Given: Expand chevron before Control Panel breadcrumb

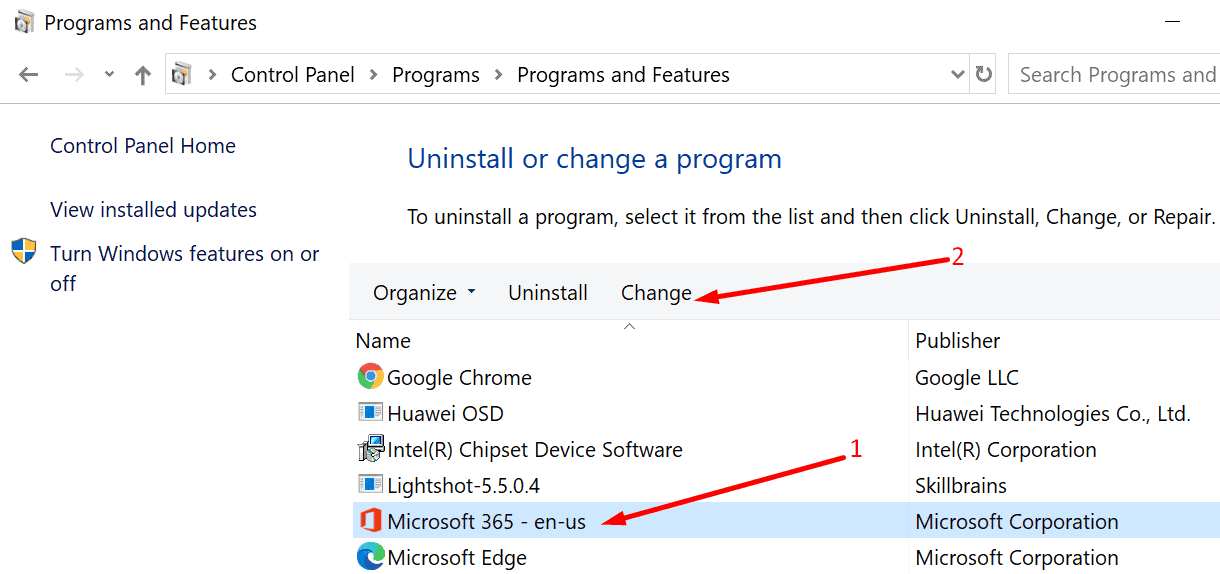Looking at the screenshot, I should pos(212,75).
